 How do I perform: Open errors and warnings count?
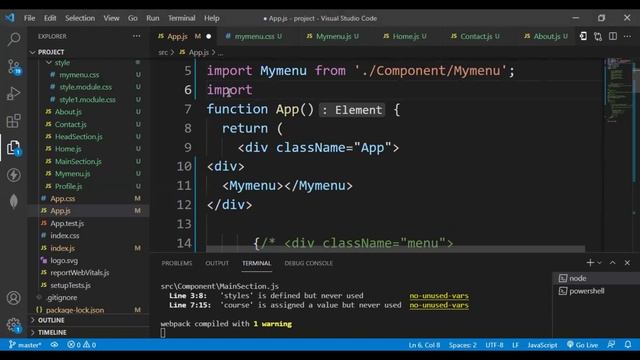pyautogui.click(x=82, y=345)
